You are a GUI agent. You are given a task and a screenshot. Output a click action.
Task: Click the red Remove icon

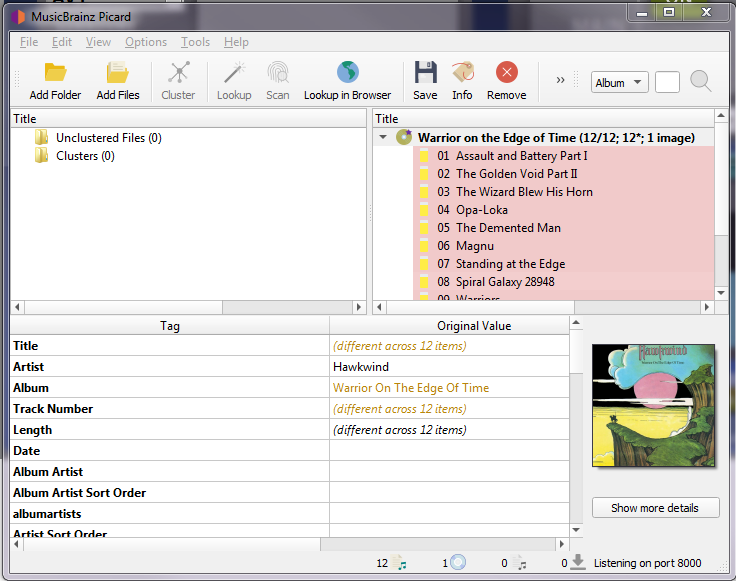click(x=507, y=72)
